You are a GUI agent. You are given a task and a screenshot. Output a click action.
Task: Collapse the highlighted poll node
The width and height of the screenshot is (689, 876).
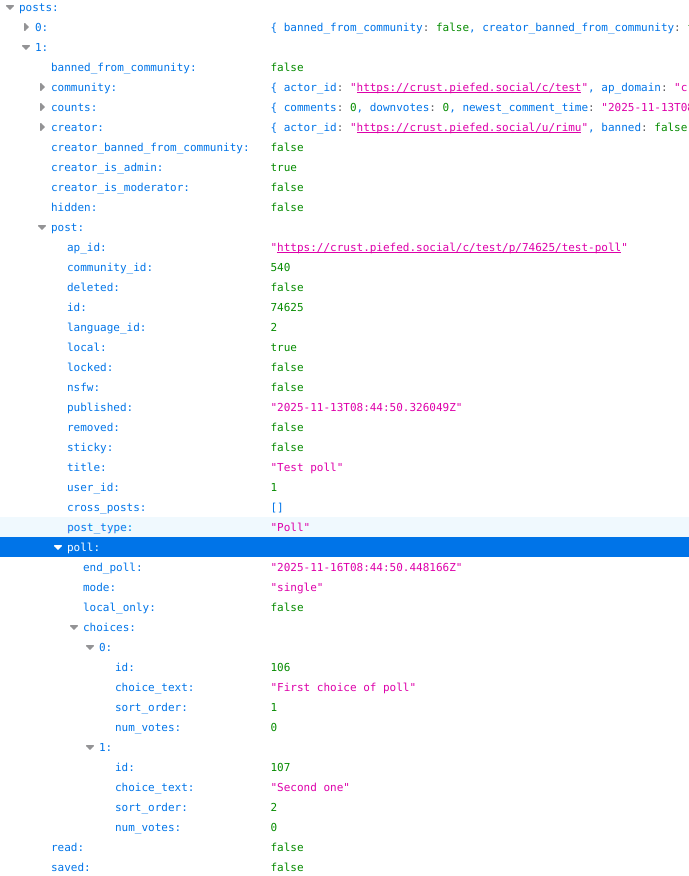pos(58,547)
